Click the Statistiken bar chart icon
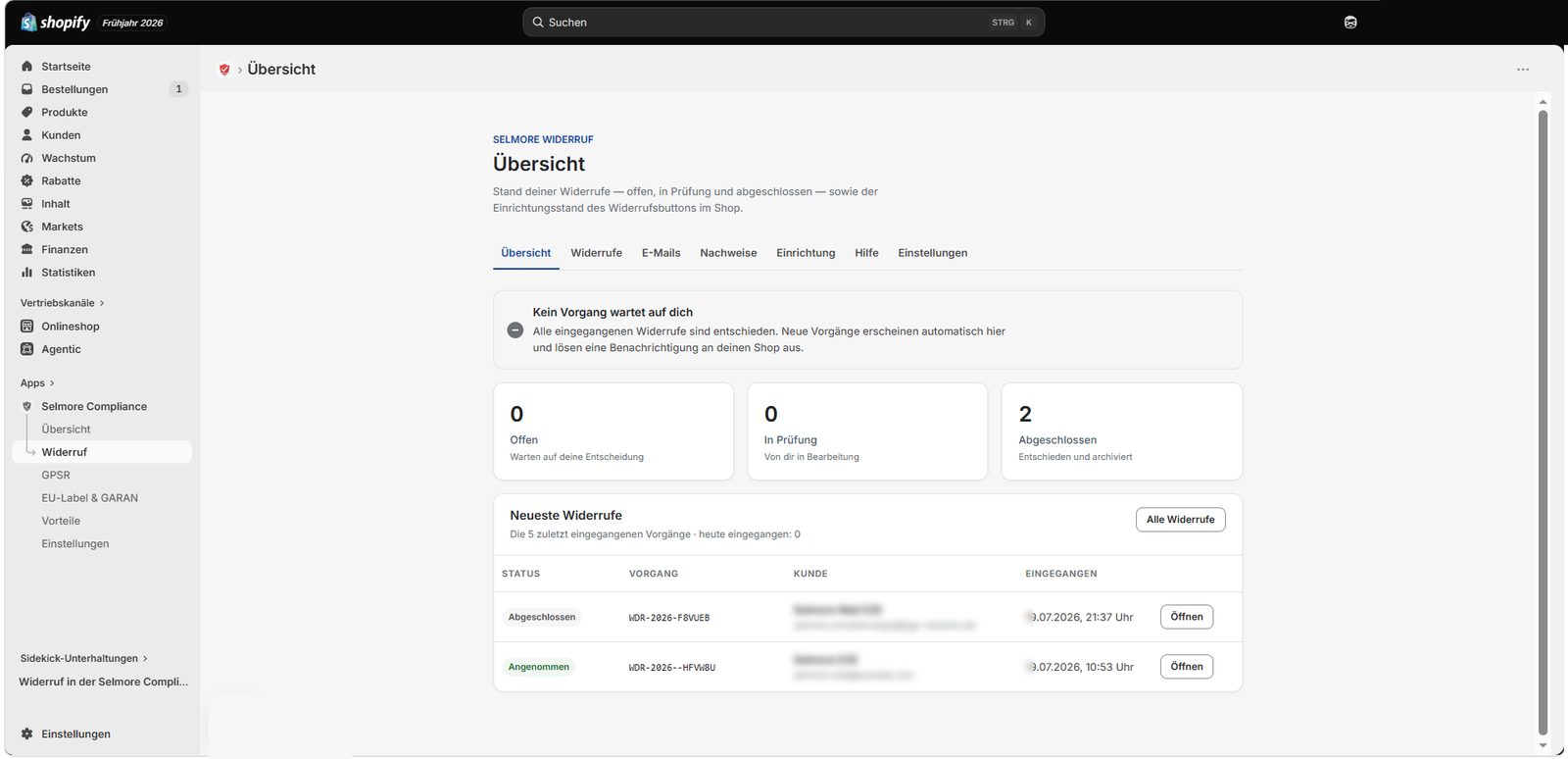The height and width of the screenshot is (759, 1568). 27,273
